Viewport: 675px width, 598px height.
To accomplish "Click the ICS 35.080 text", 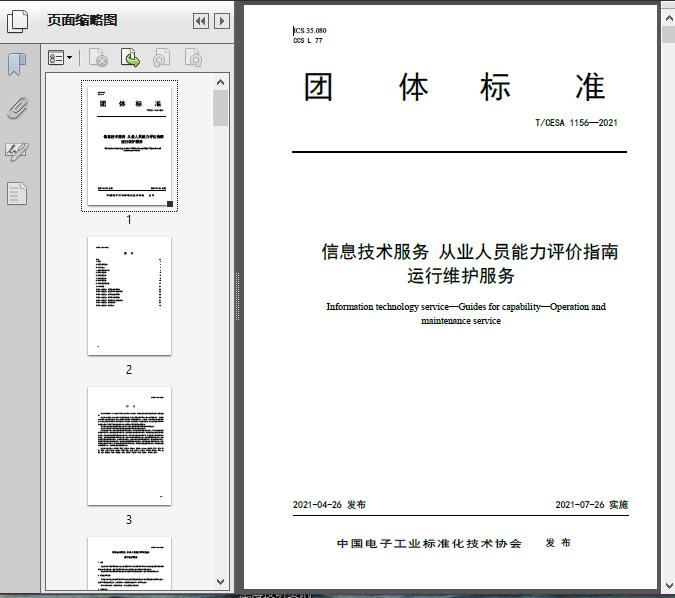I will [x=310, y=30].
